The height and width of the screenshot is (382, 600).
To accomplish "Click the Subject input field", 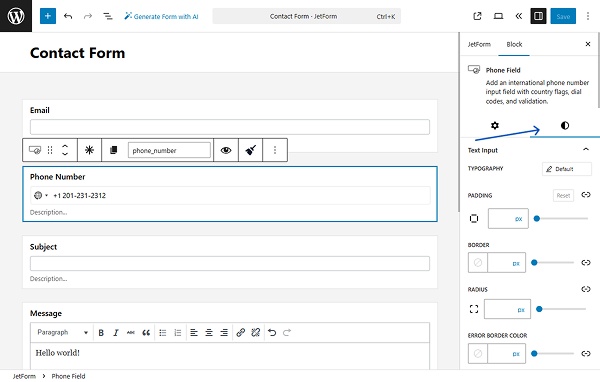I will point(230,263).
